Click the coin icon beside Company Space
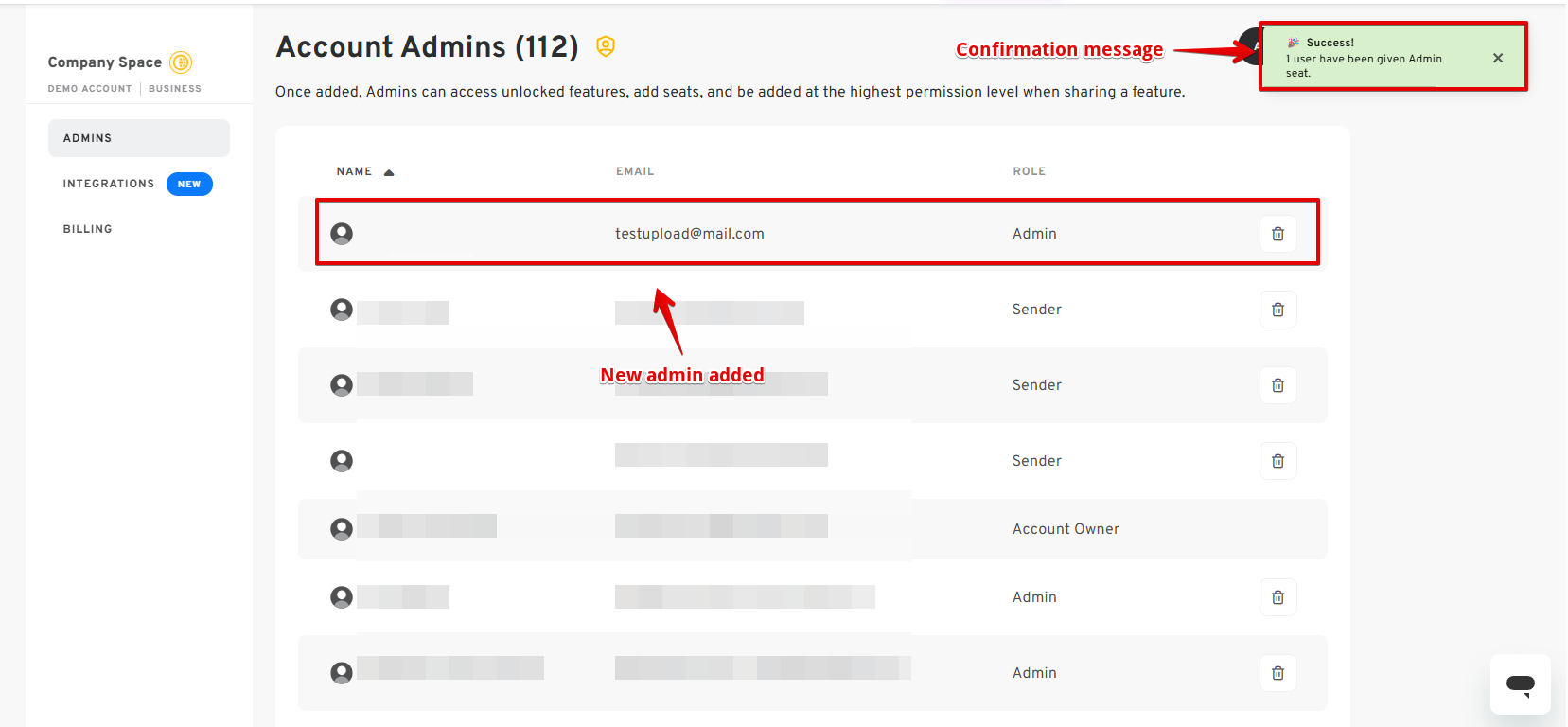This screenshot has height=727, width=1568. click(181, 62)
